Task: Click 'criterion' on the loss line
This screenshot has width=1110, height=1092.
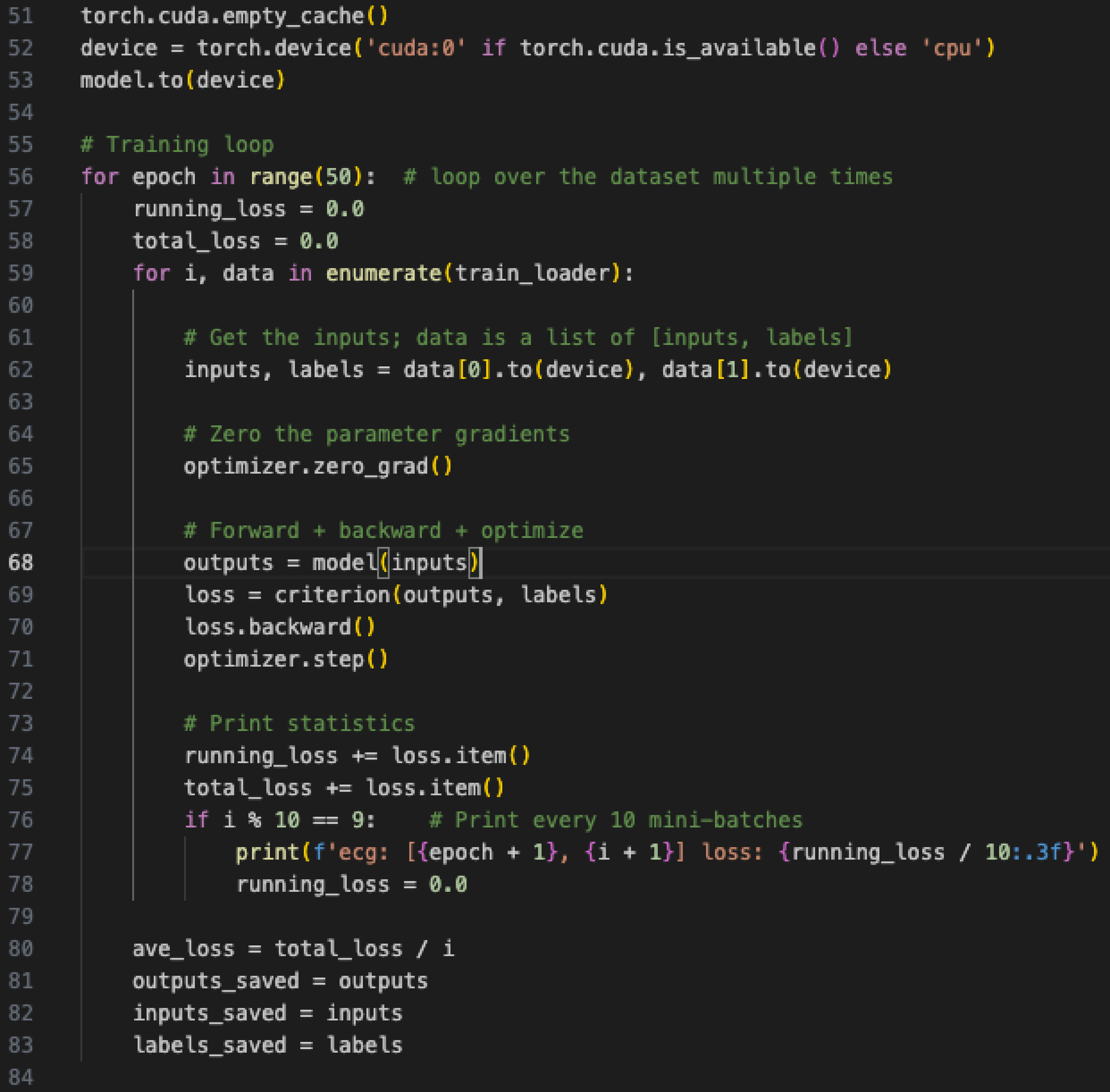Action: click(x=332, y=595)
